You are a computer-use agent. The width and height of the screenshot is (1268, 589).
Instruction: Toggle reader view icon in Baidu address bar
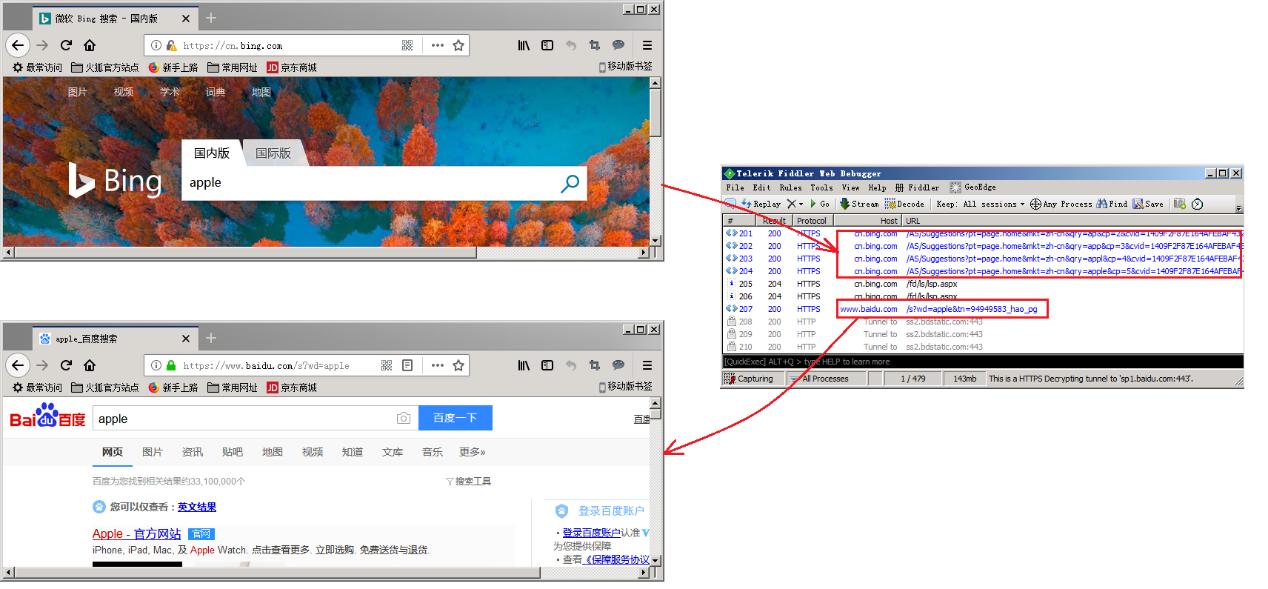[407, 365]
